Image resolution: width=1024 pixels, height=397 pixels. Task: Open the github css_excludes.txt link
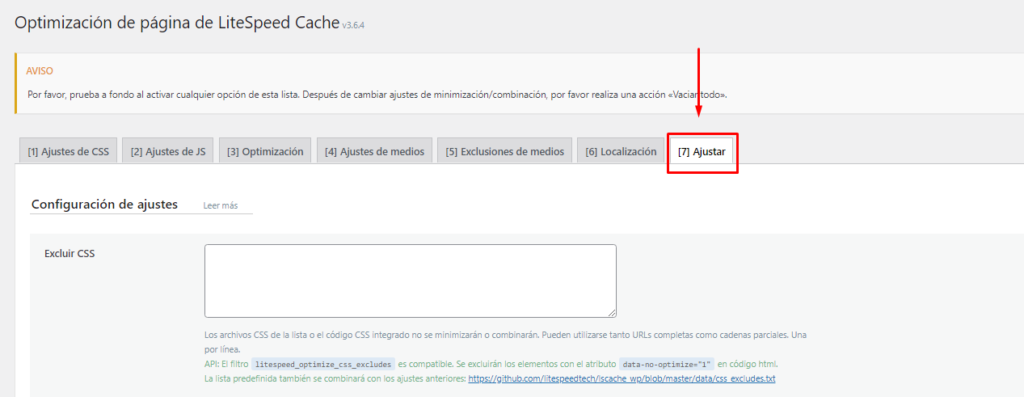622,379
